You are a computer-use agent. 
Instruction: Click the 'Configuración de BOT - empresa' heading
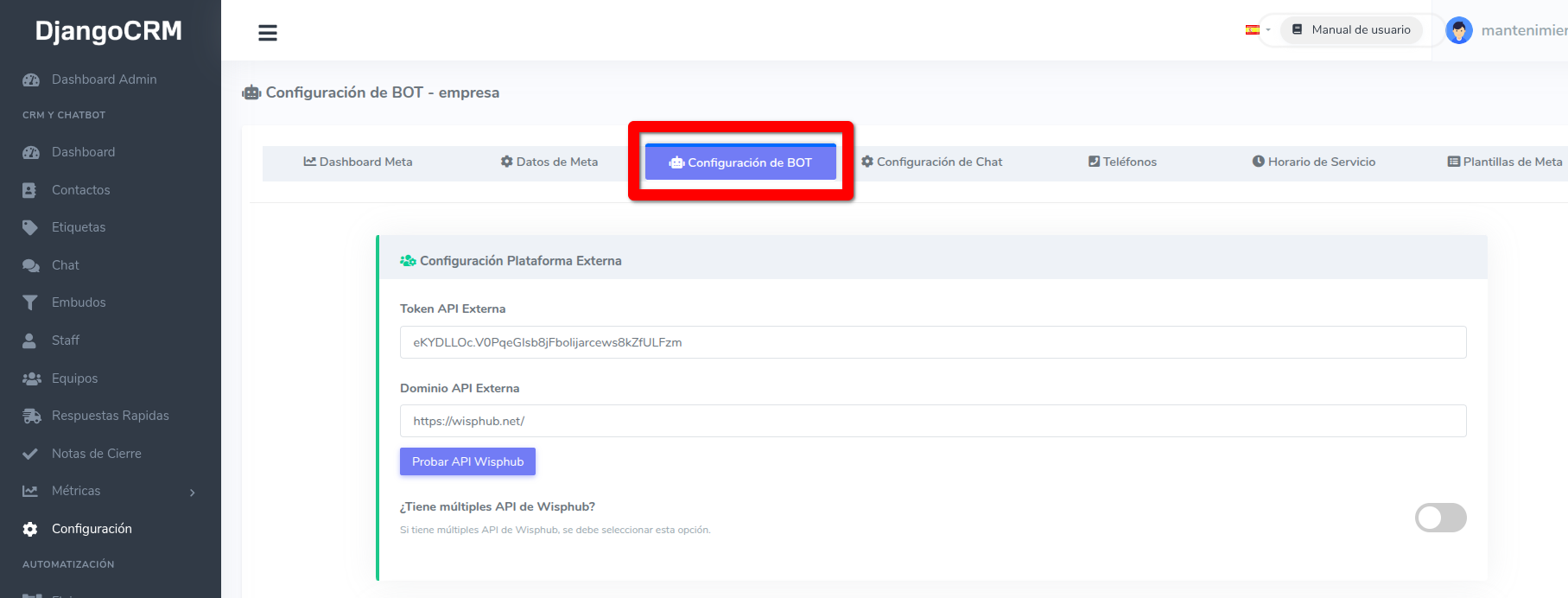pos(383,92)
